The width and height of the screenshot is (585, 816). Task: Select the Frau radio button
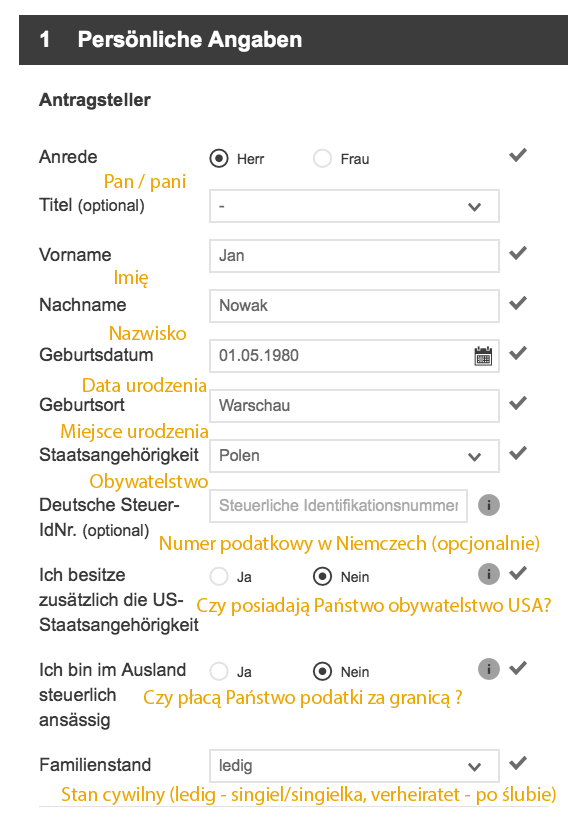[x=322, y=158]
